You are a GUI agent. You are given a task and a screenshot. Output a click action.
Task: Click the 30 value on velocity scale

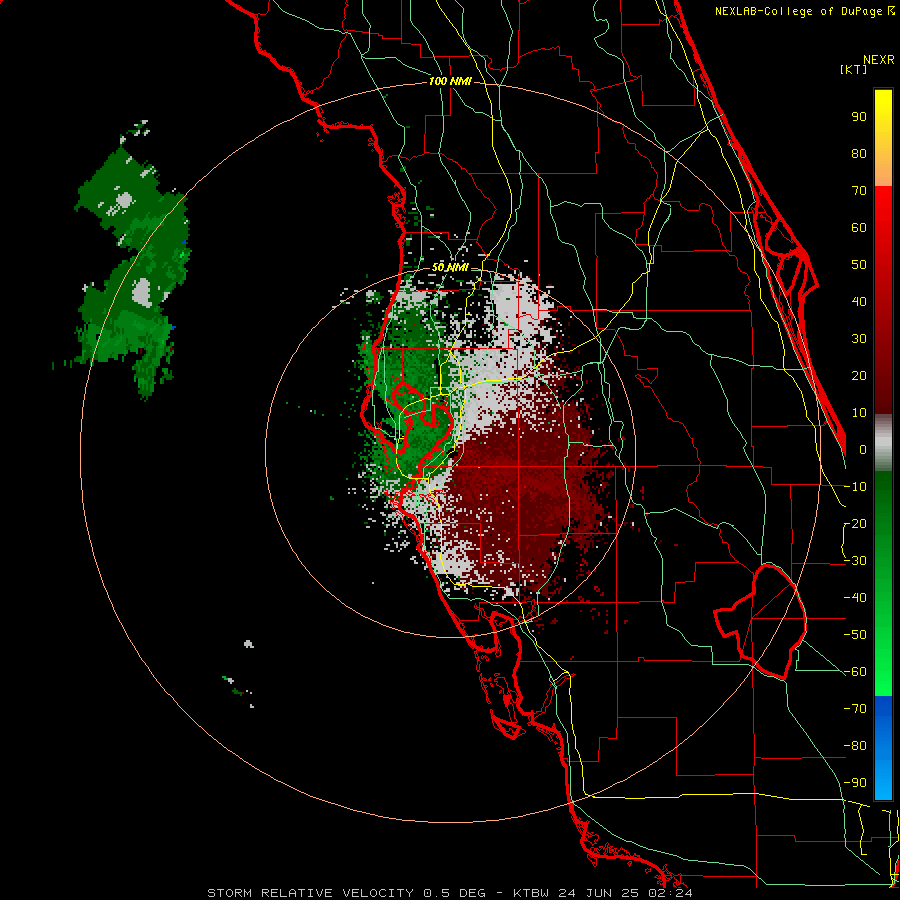click(x=859, y=339)
